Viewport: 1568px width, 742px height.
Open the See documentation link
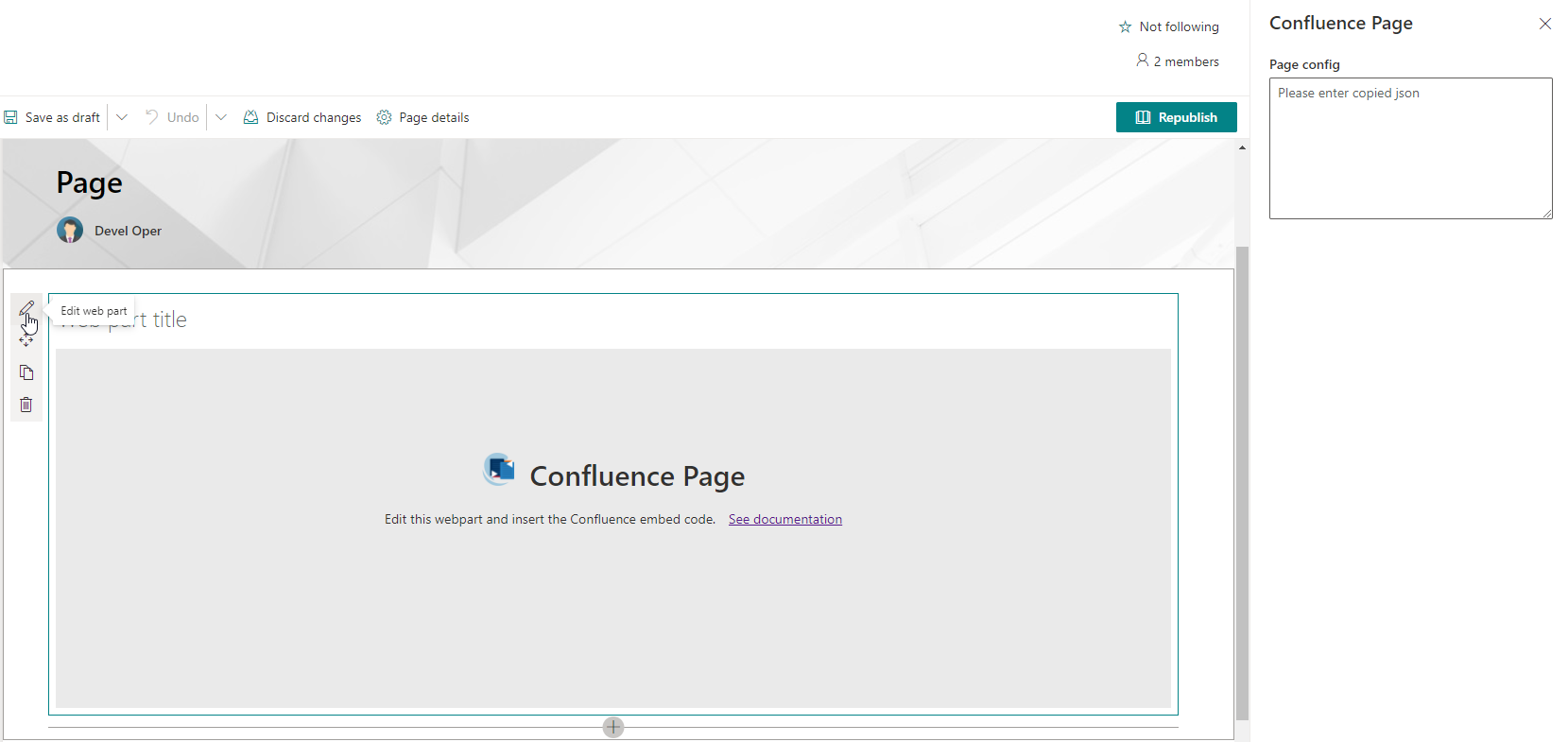coord(784,519)
